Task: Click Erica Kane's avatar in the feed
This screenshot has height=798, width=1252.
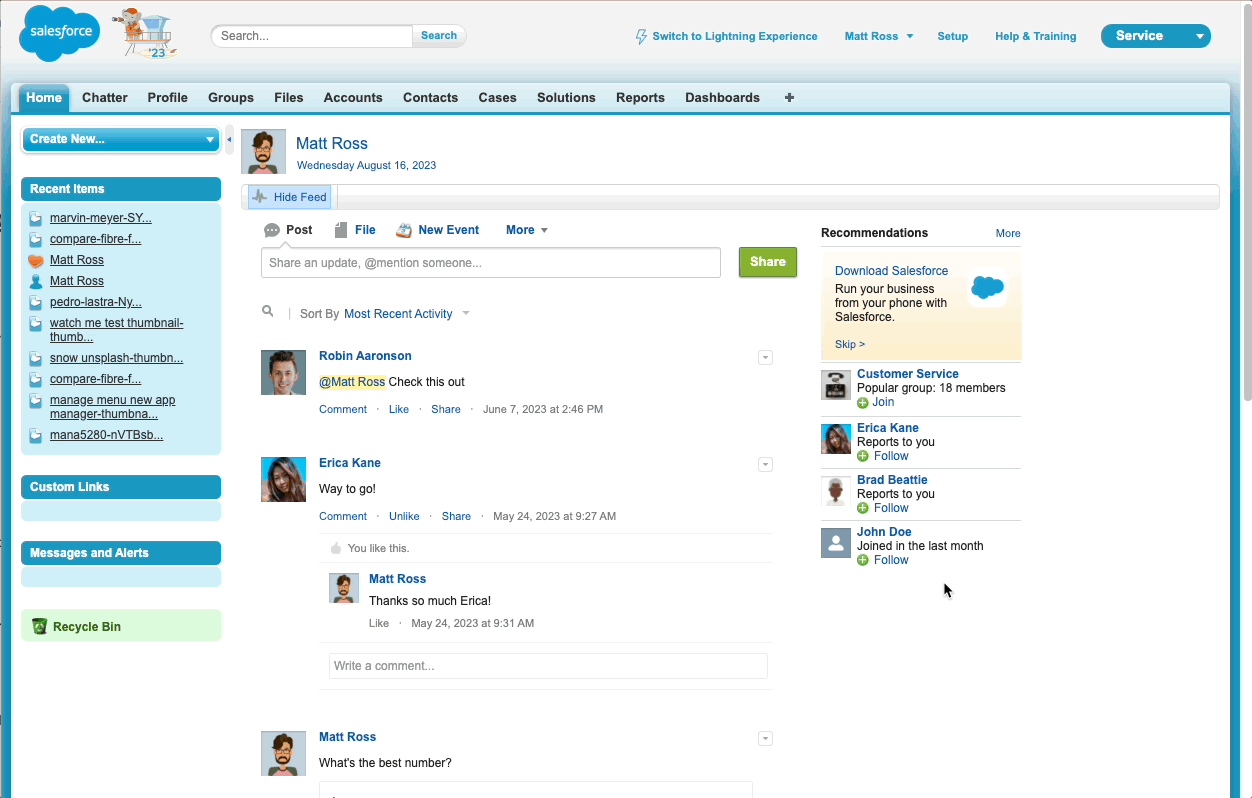Action: tap(283, 479)
